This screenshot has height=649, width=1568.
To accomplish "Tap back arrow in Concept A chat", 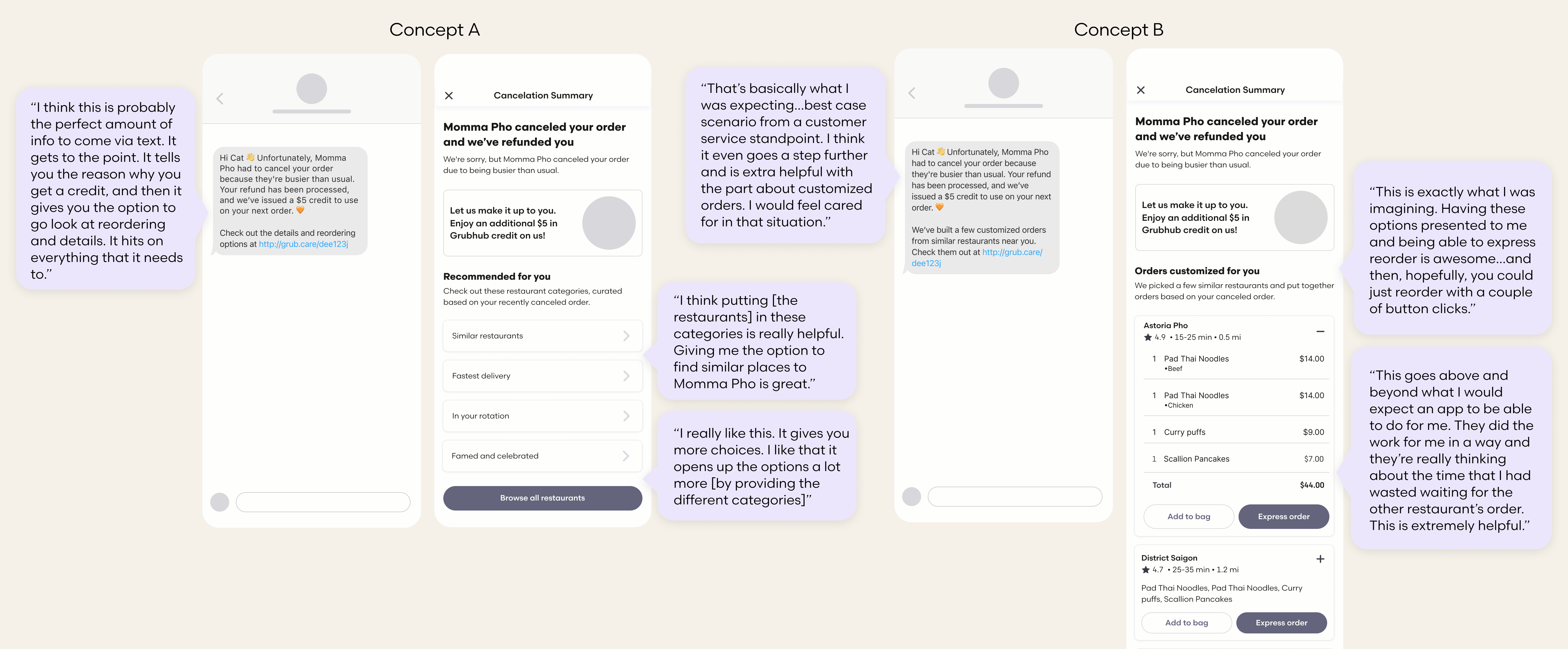I will (220, 99).
